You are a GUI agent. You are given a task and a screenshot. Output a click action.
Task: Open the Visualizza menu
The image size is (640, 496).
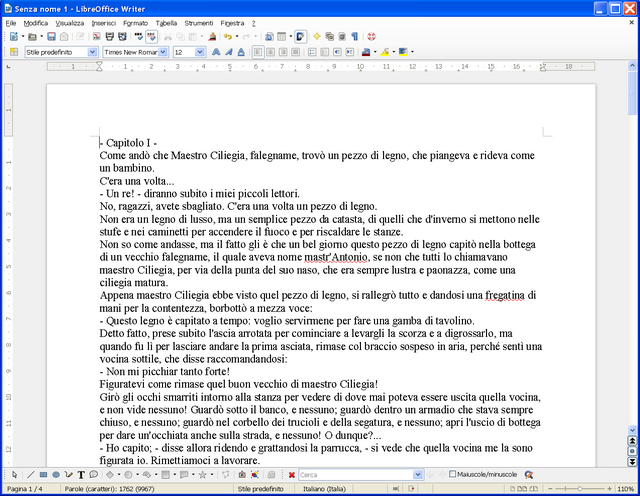click(70, 23)
